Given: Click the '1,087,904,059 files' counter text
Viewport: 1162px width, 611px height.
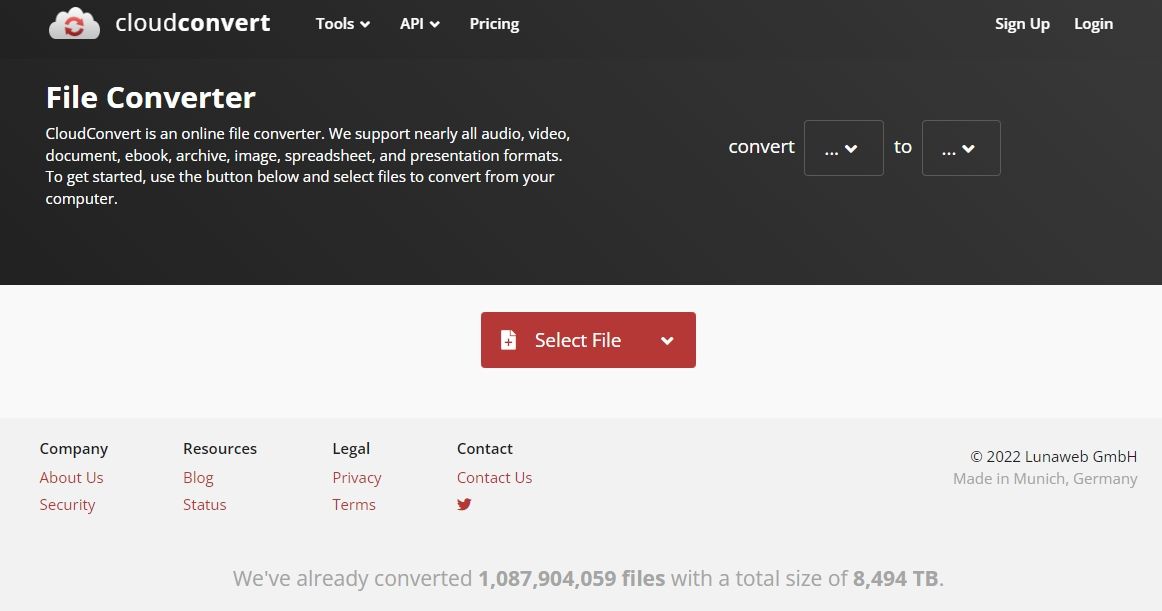Looking at the screenshot, I should (x=571, y=578).
